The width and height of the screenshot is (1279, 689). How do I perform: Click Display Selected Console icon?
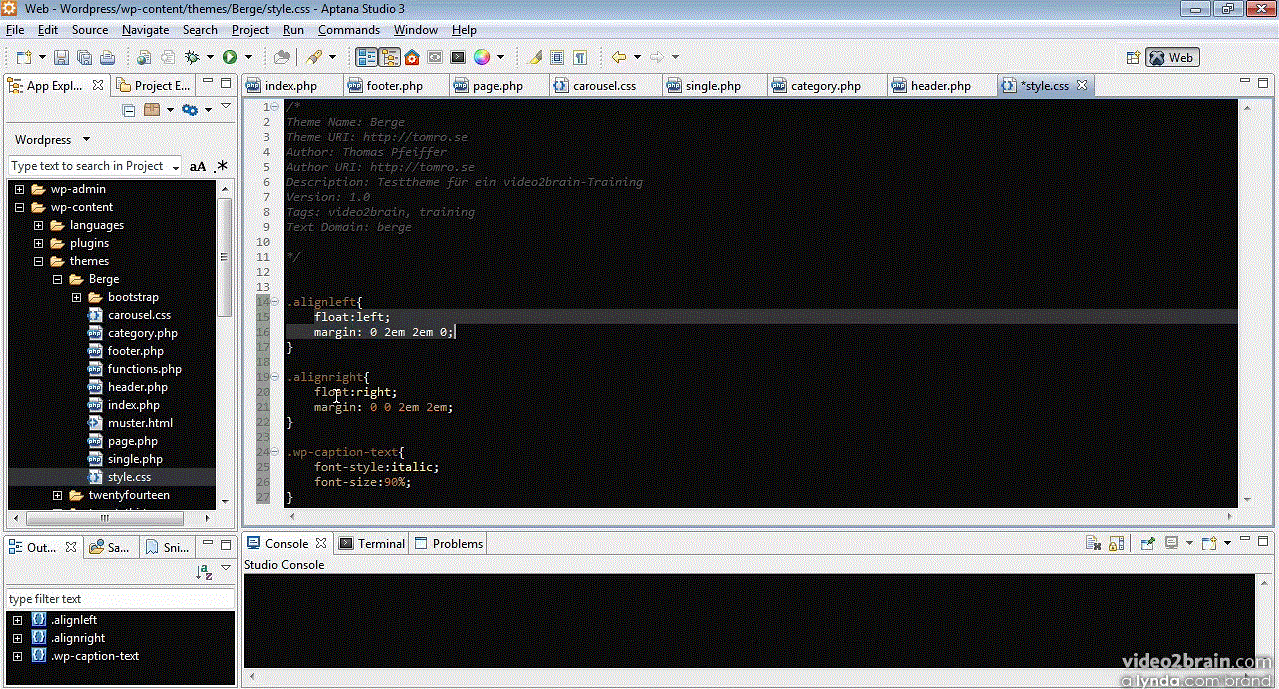coord(1171,544)
